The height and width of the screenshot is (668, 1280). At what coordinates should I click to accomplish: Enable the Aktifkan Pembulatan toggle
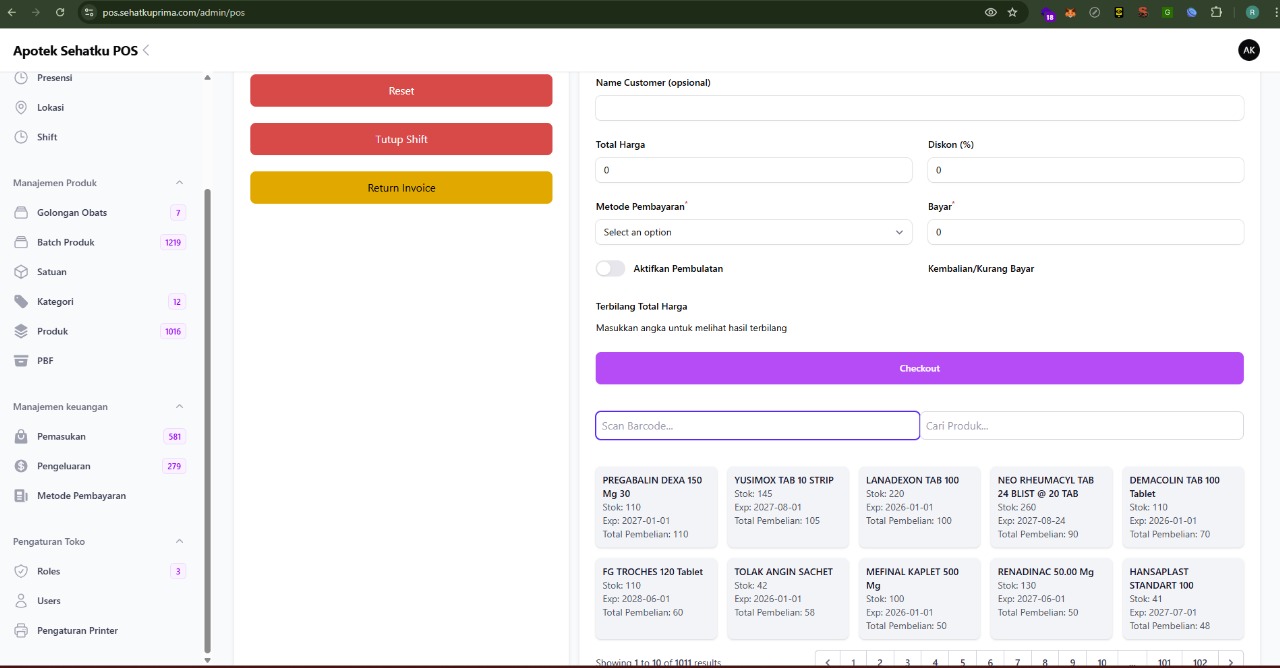point(610,269)
